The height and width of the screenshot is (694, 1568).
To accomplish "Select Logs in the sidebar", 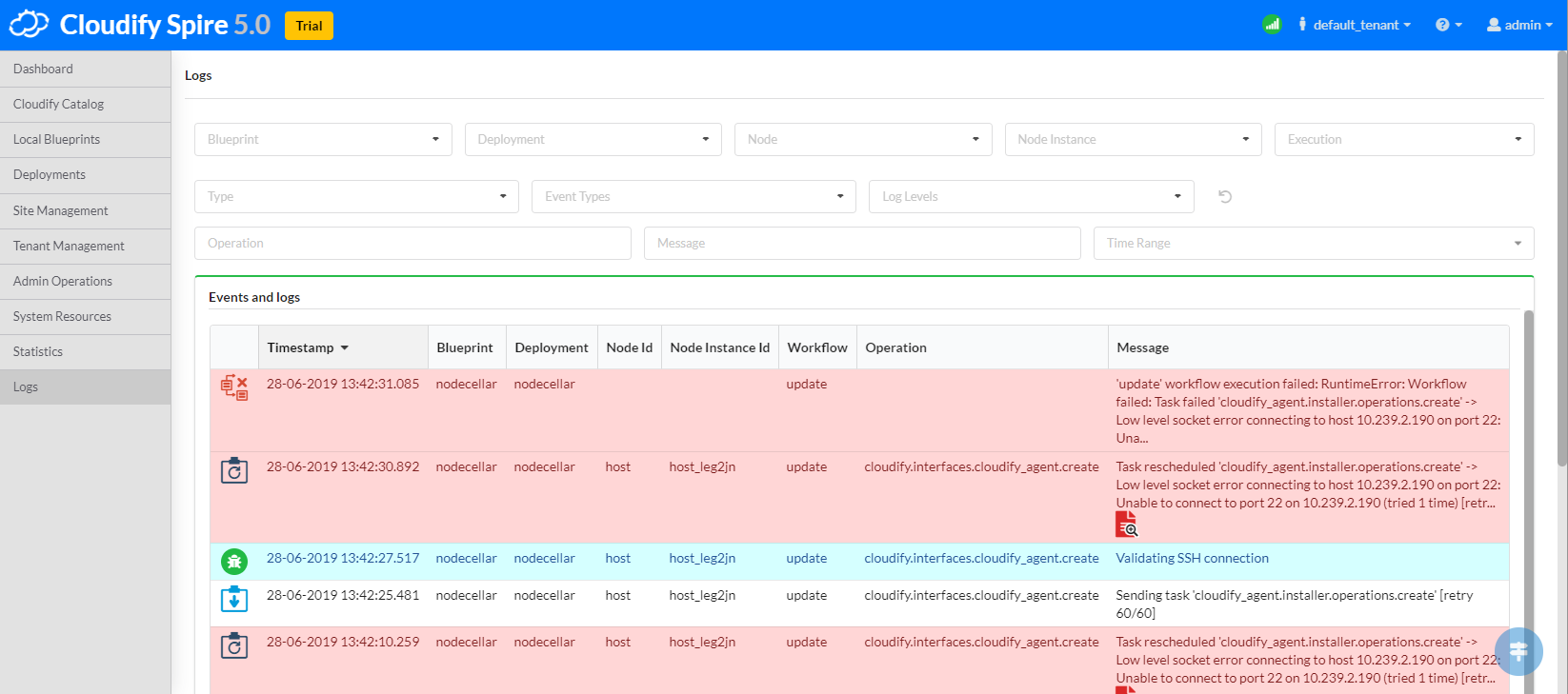I will point(86,387).
